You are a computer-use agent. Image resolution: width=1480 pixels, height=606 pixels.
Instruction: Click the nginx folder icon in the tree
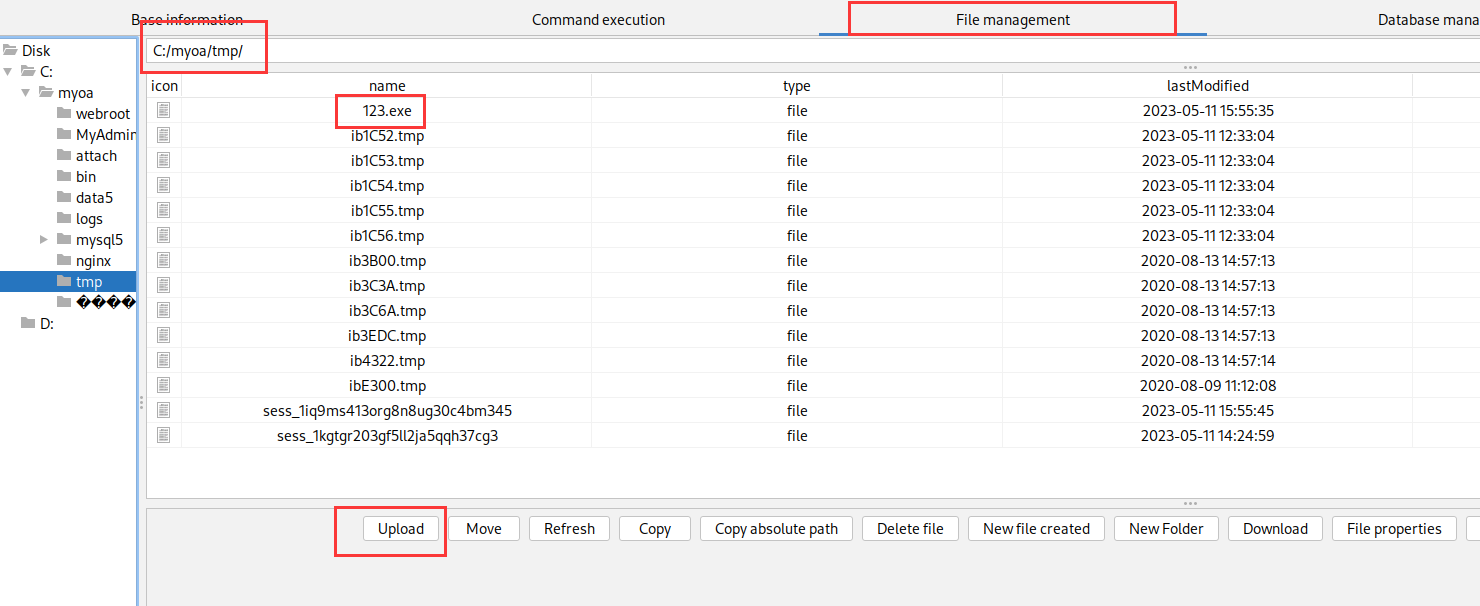(x=64, y=261)
